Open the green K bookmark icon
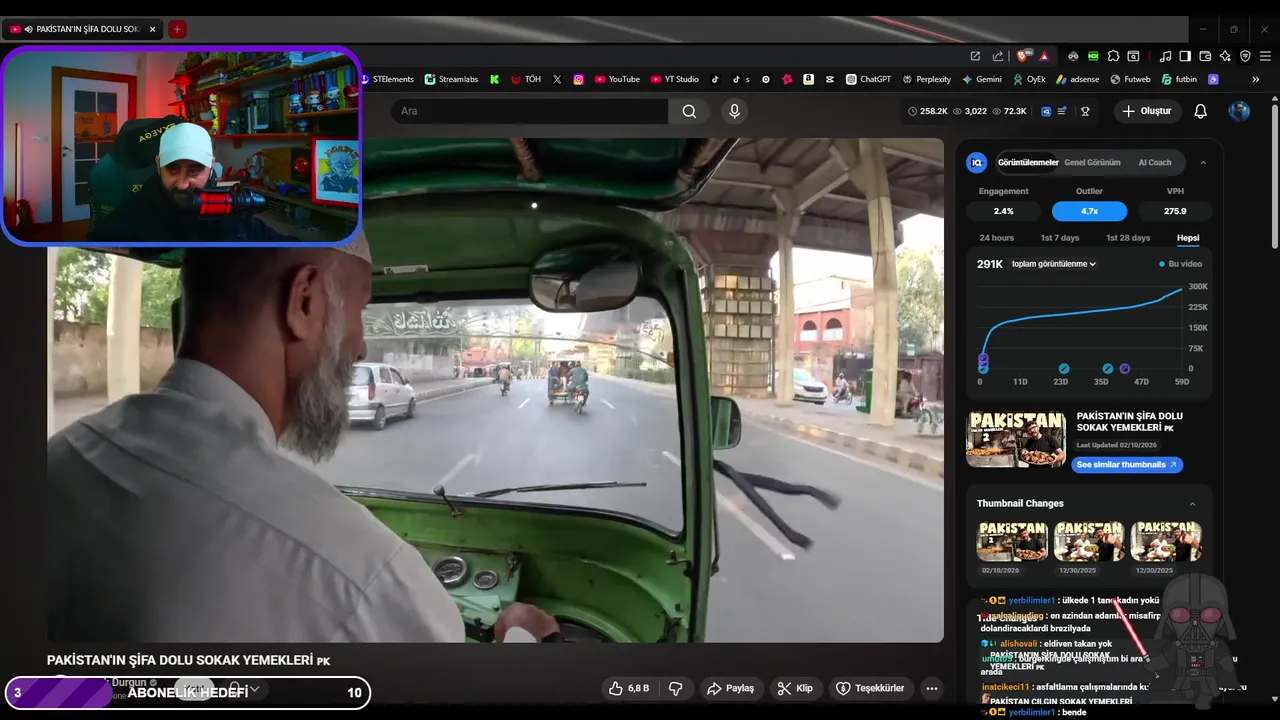1280x720 pixels. [494, 79]
